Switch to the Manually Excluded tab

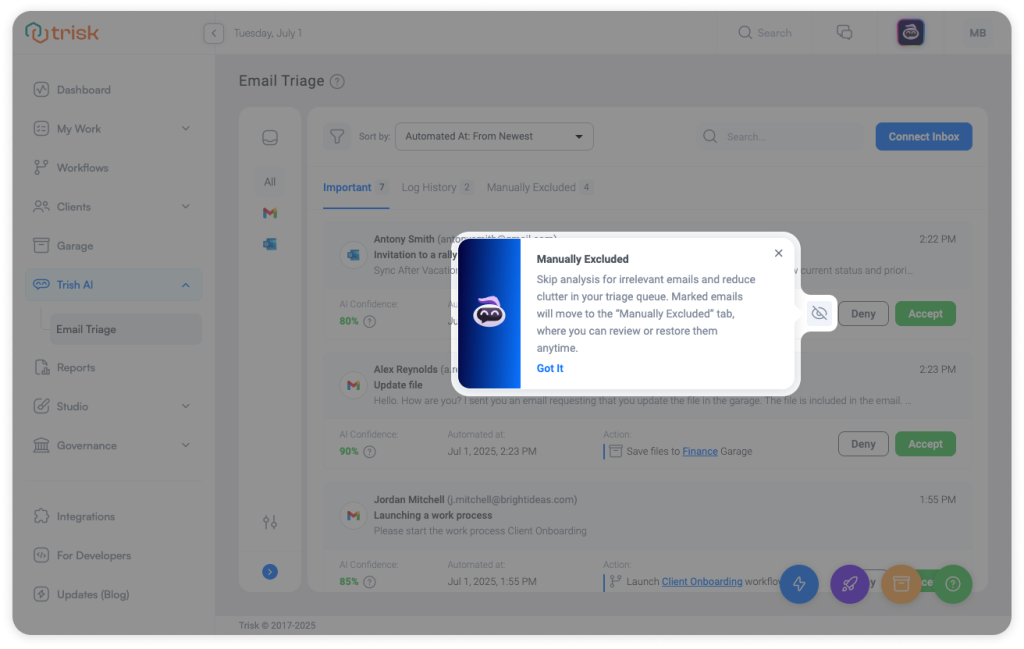tap(539, 187)
